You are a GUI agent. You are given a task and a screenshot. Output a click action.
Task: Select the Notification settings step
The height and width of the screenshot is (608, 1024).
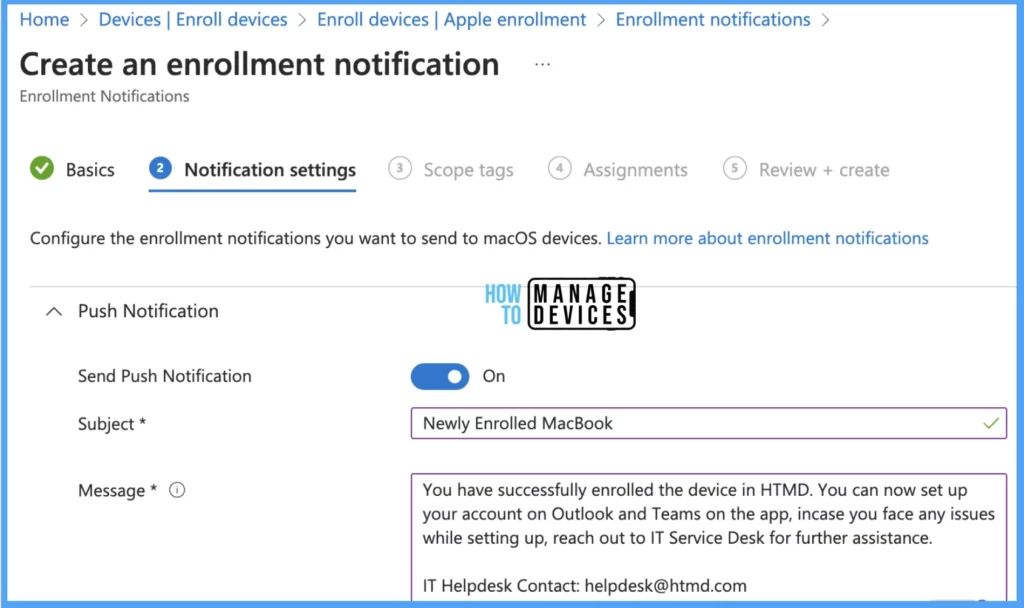(270, 170)
